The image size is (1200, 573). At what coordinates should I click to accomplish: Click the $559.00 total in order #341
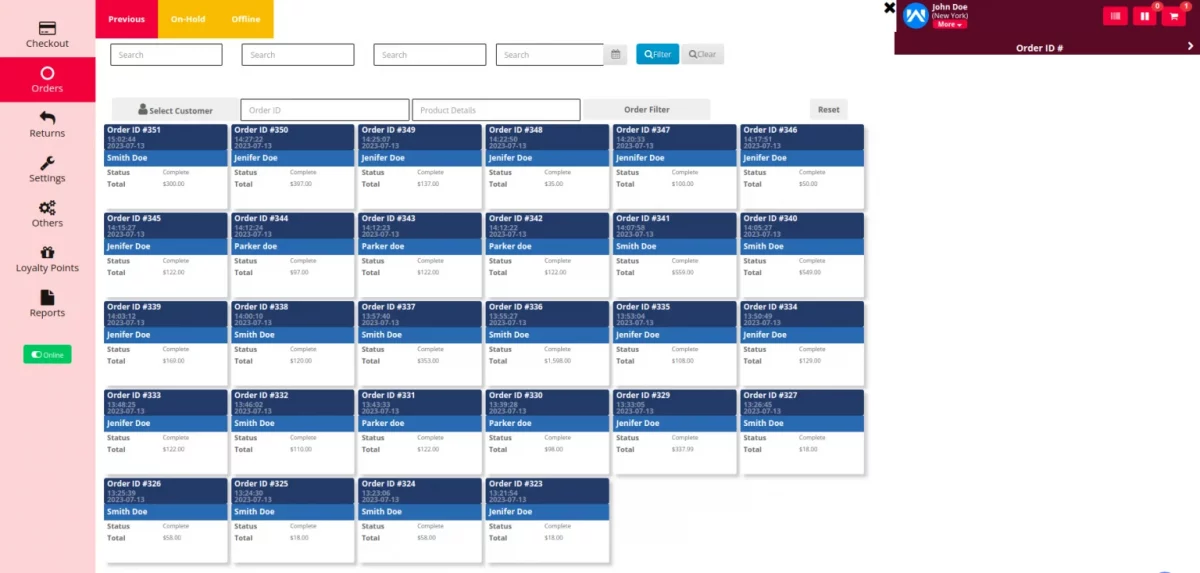pyautogui.click(x=682, y=272)
